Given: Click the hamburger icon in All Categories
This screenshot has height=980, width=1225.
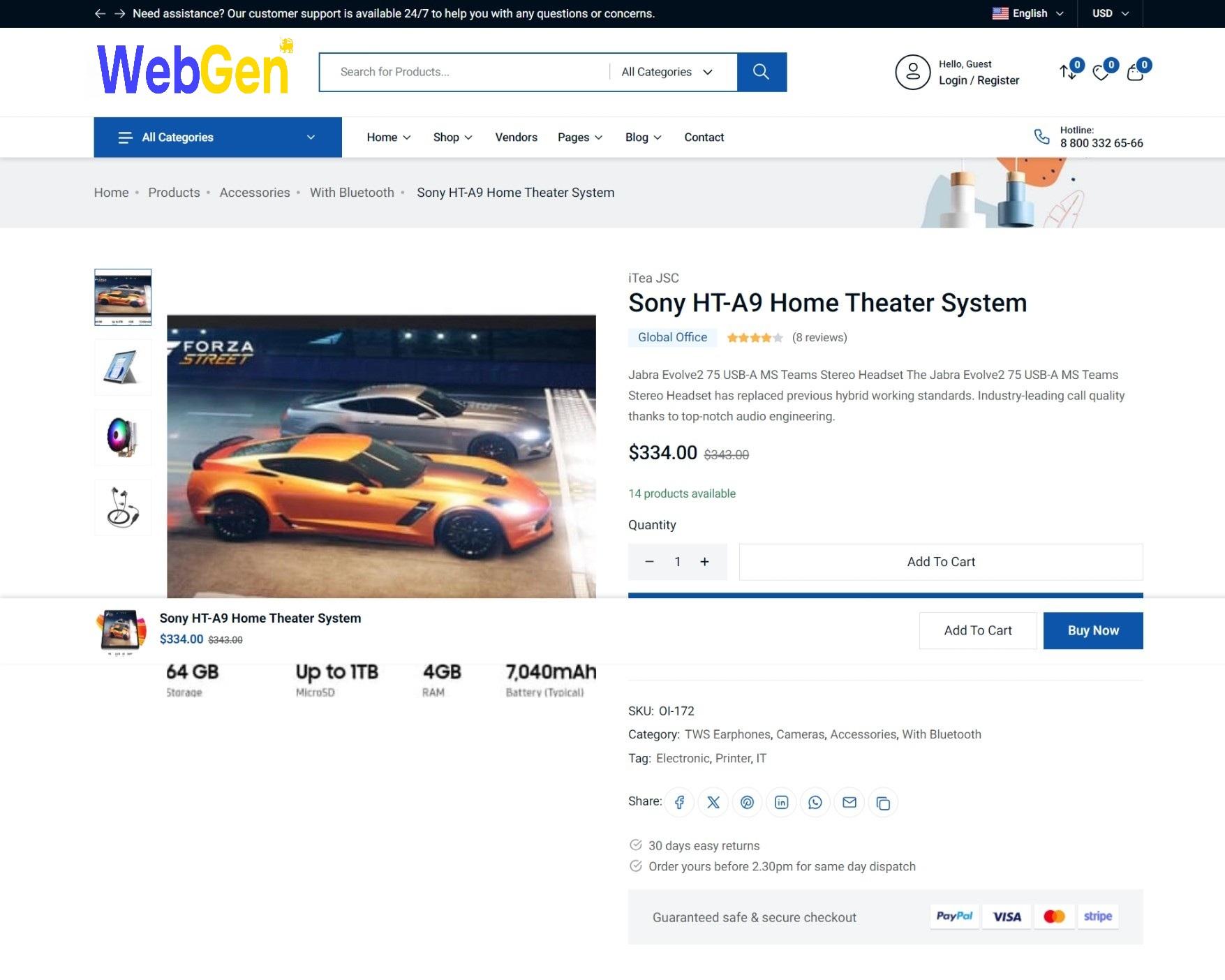Looking at the screenshot, I should pyautogui.click(x=125, y=138).
